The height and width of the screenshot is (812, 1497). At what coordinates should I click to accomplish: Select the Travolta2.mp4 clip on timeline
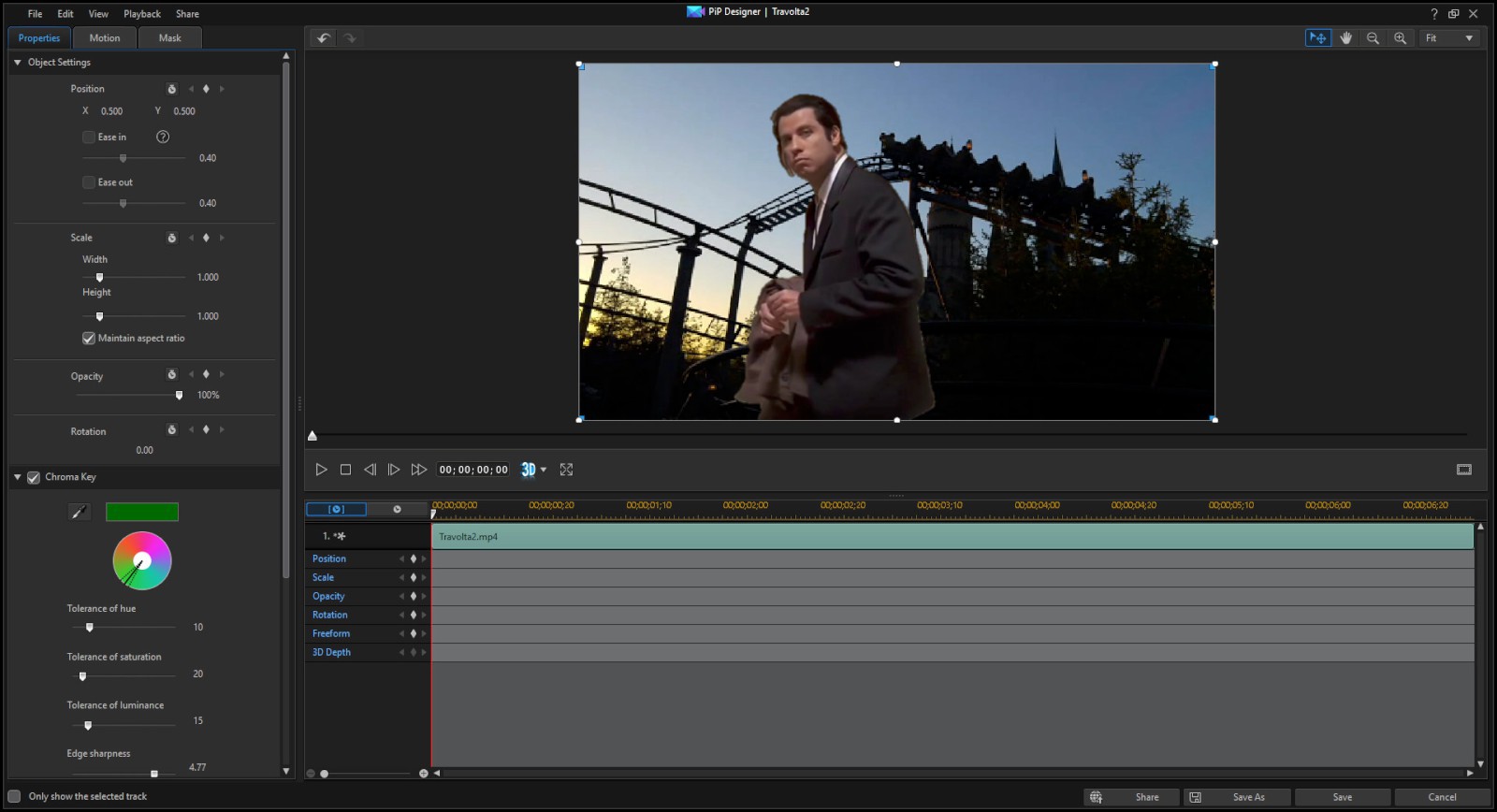coord(952,537)
